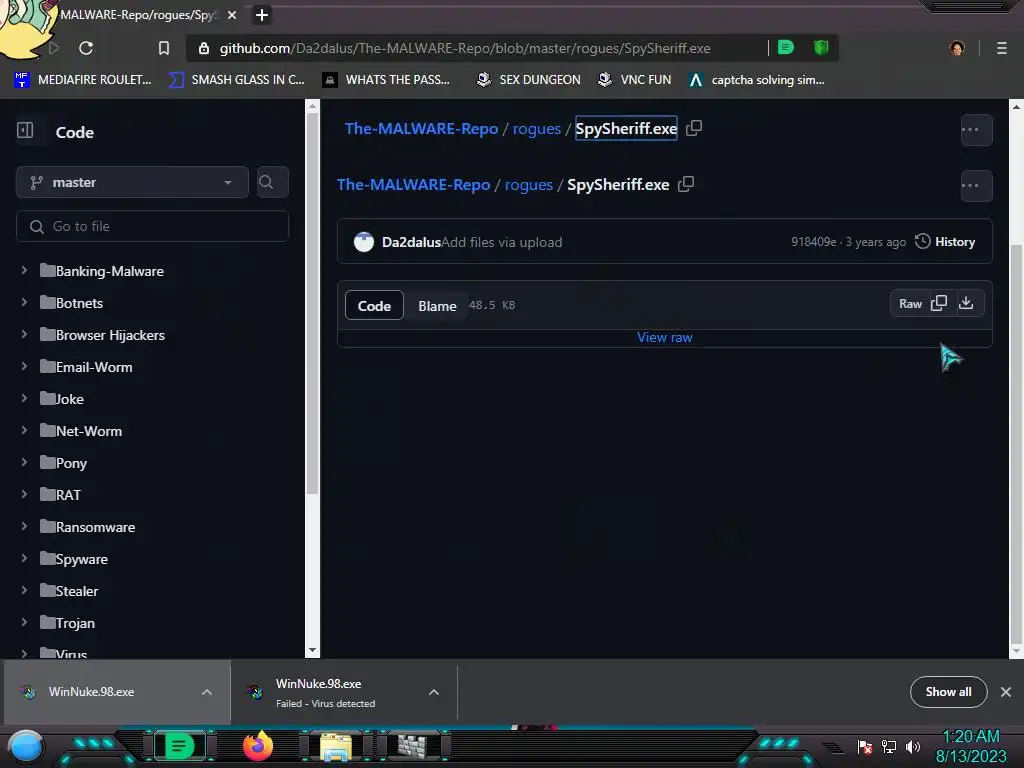The height and width of the screenshot is (768, 1024).
Task: Click the firewall brick-wall taskbar icon
Action: pos(412,746)
